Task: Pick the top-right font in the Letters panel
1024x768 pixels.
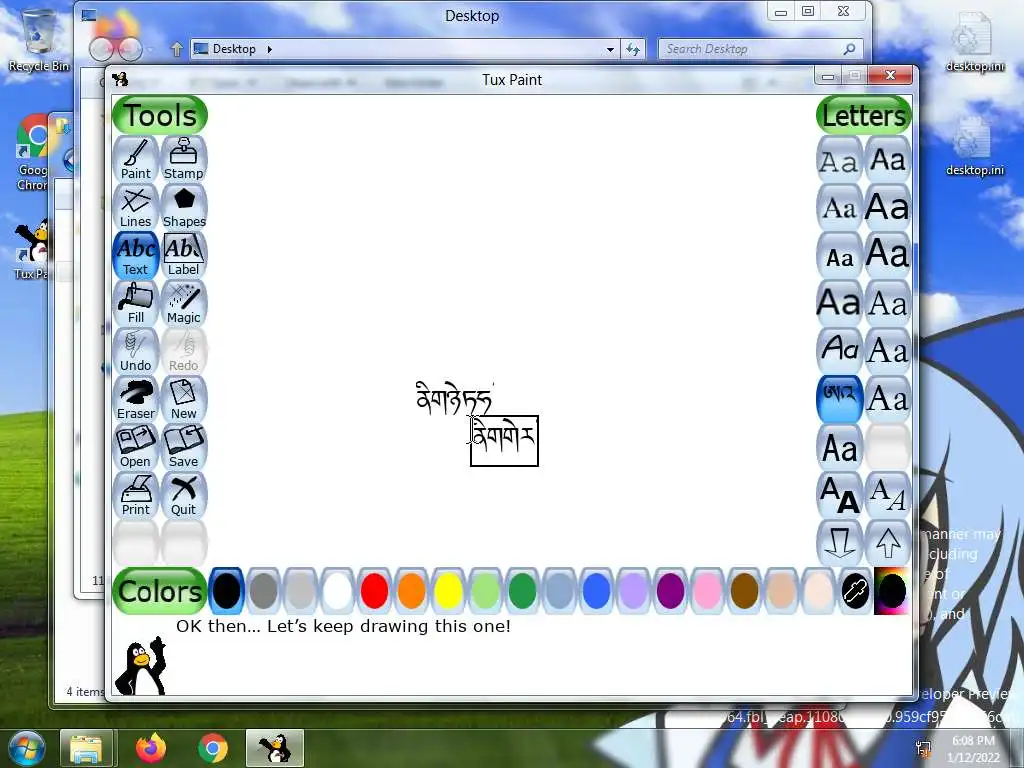Action: tap(888, 159)
